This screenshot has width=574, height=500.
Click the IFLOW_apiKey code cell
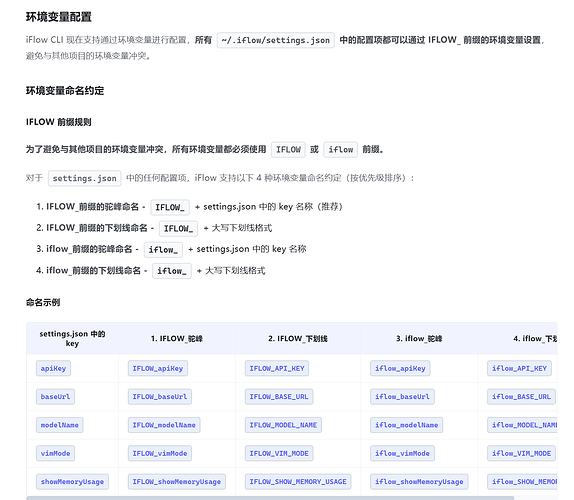point(158,368)
